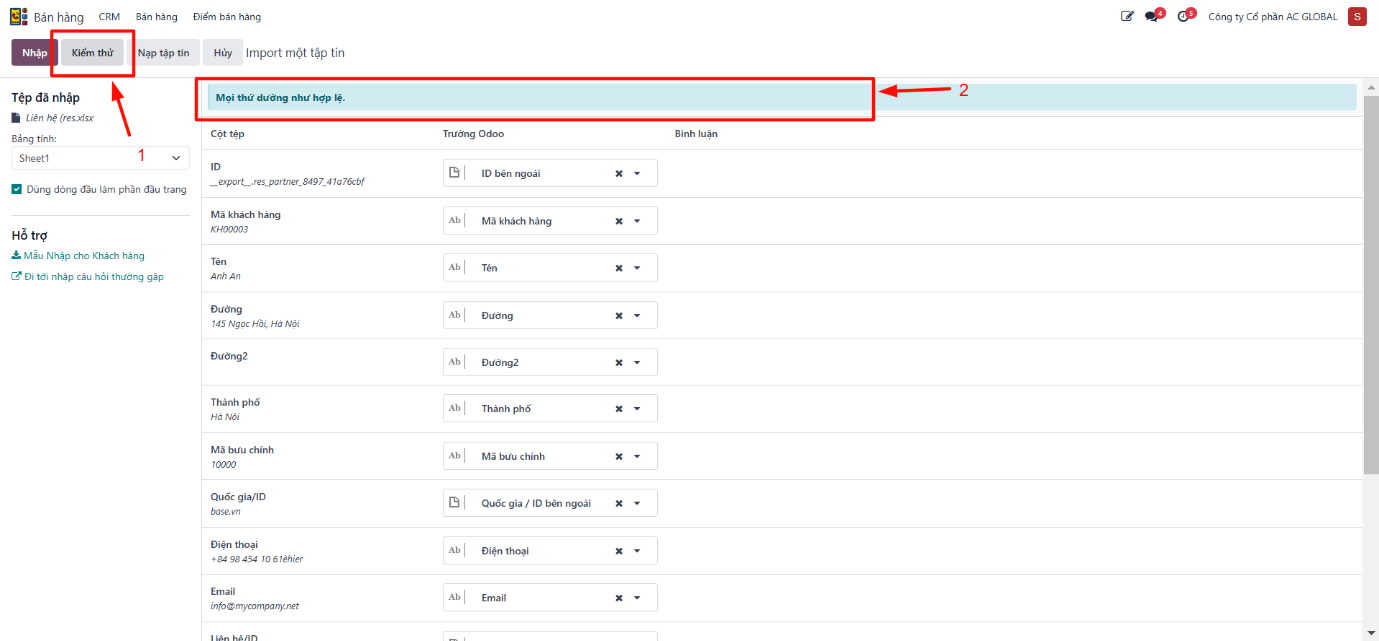Cancel the import with Hủy
Image resolution: width=1379 pixels, height=641 pixels.
222,53
